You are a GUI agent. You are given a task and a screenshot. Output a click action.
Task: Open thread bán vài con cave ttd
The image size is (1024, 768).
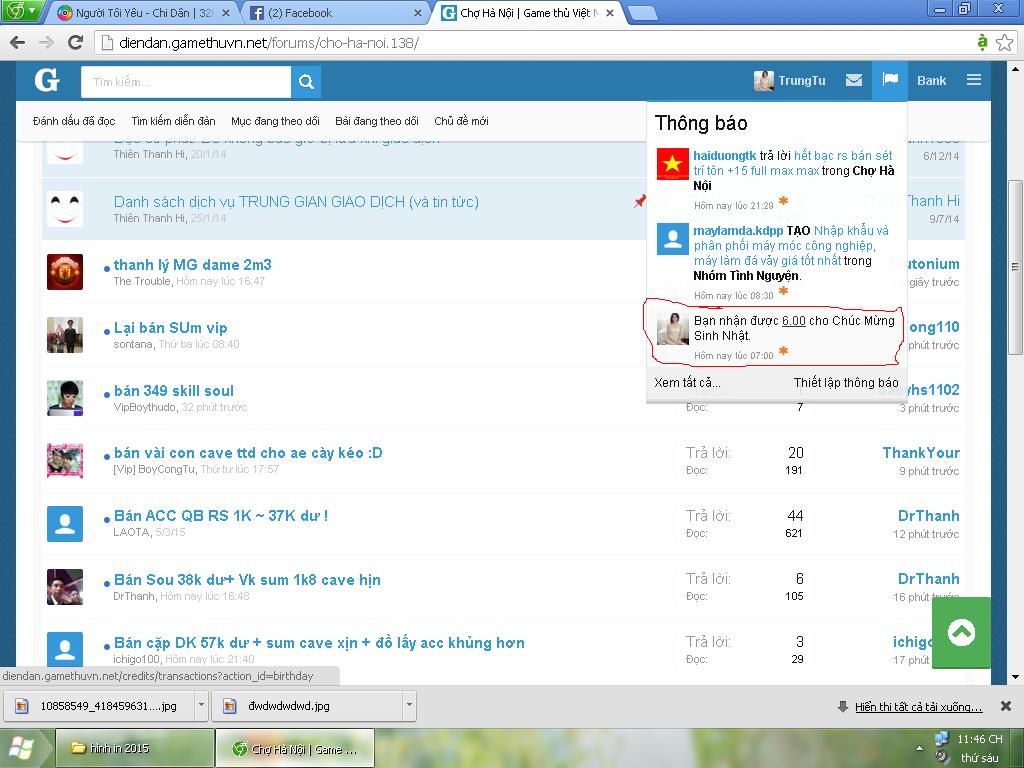tap(248, 453)
